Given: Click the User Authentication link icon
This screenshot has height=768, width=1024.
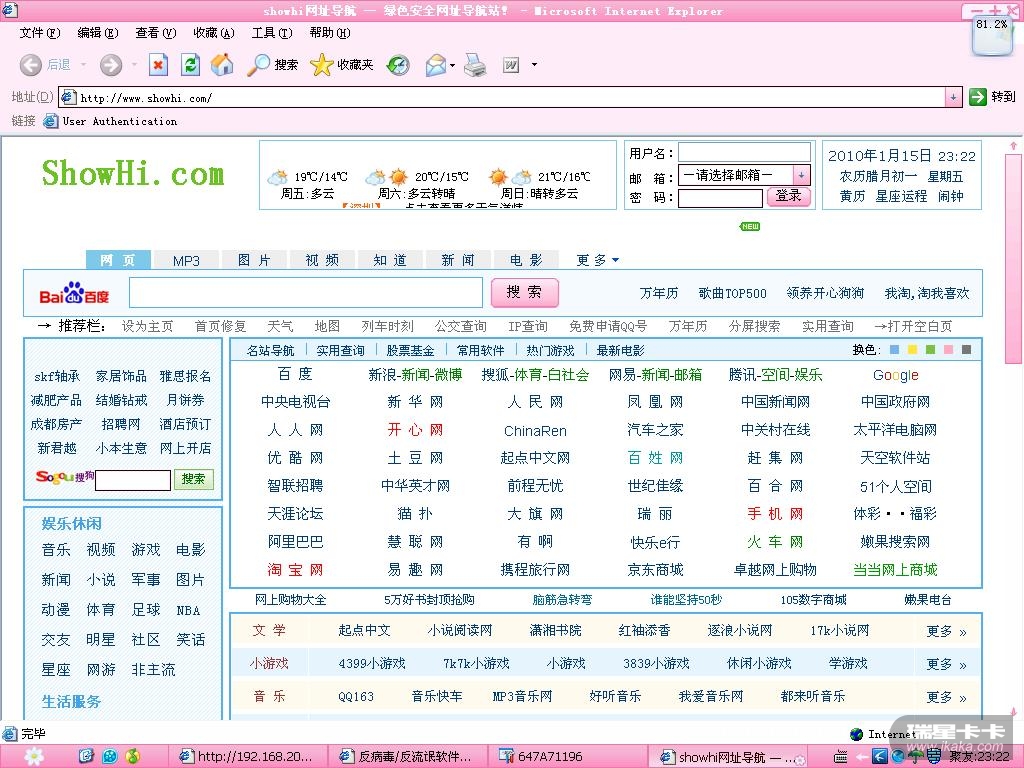Looking at the screenshot, I should coord(50,121).
